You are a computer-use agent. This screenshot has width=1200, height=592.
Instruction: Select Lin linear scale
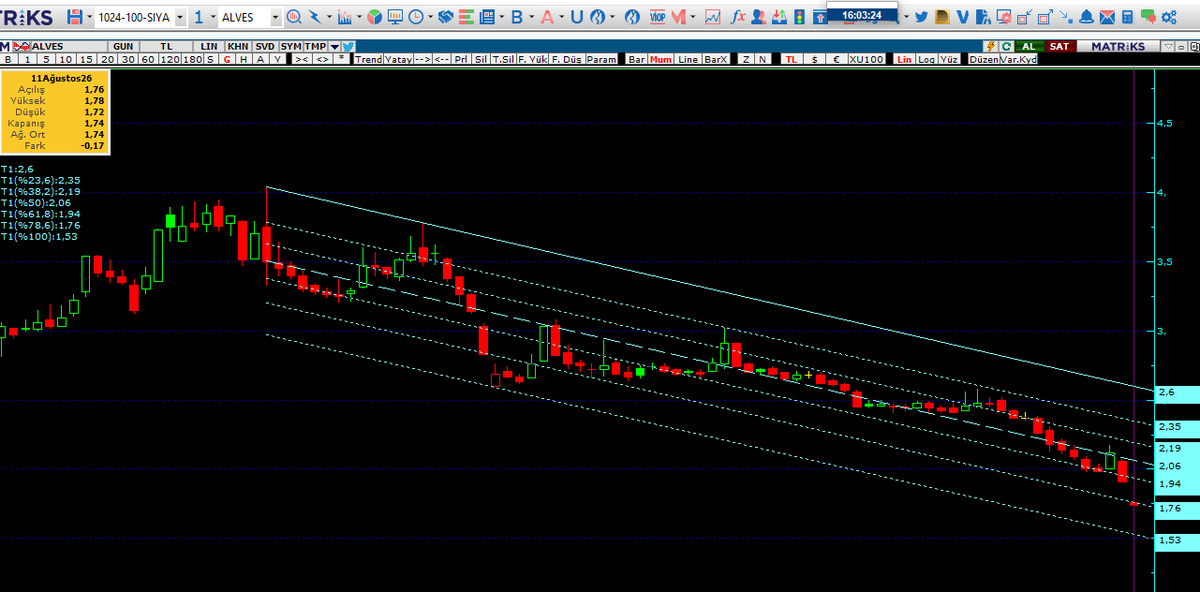tap(904, 59)
